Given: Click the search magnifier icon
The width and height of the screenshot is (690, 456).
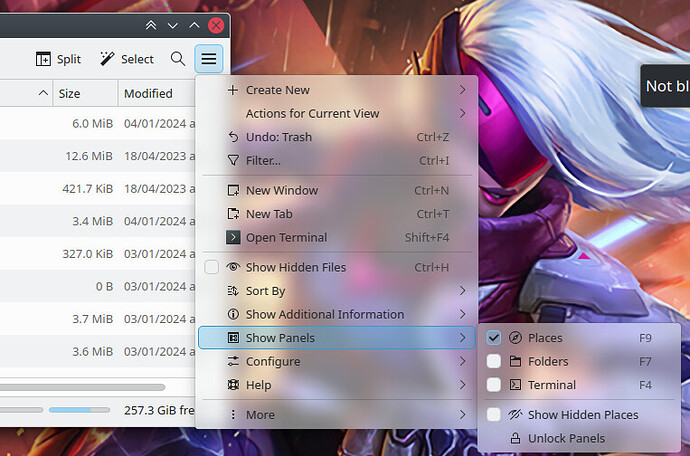Looking at the screenshot, I should point(177,59).
